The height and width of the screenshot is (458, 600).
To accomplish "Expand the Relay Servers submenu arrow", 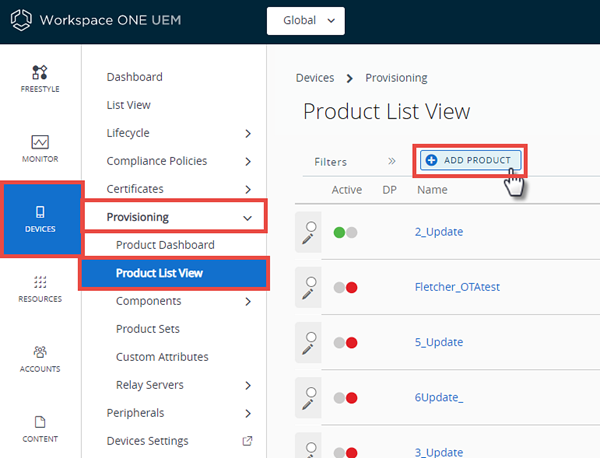I will 248,385.
